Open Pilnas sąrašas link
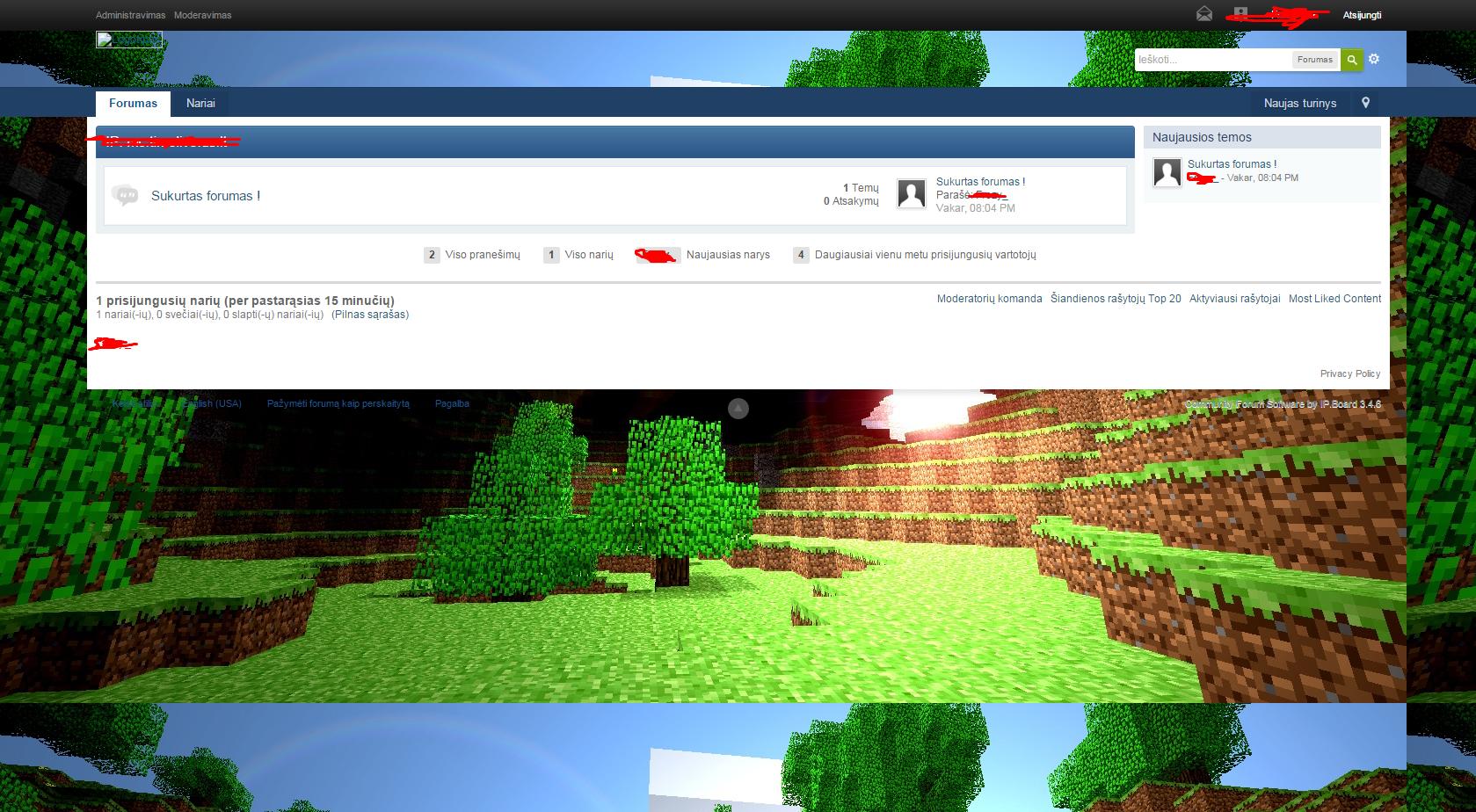 click(370, 315)
